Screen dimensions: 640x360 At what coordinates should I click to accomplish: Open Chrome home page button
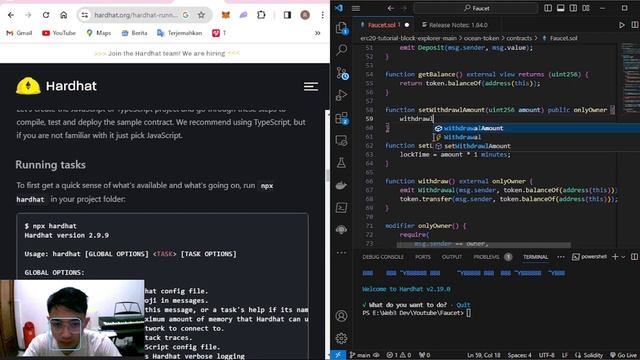pos(63,15)
